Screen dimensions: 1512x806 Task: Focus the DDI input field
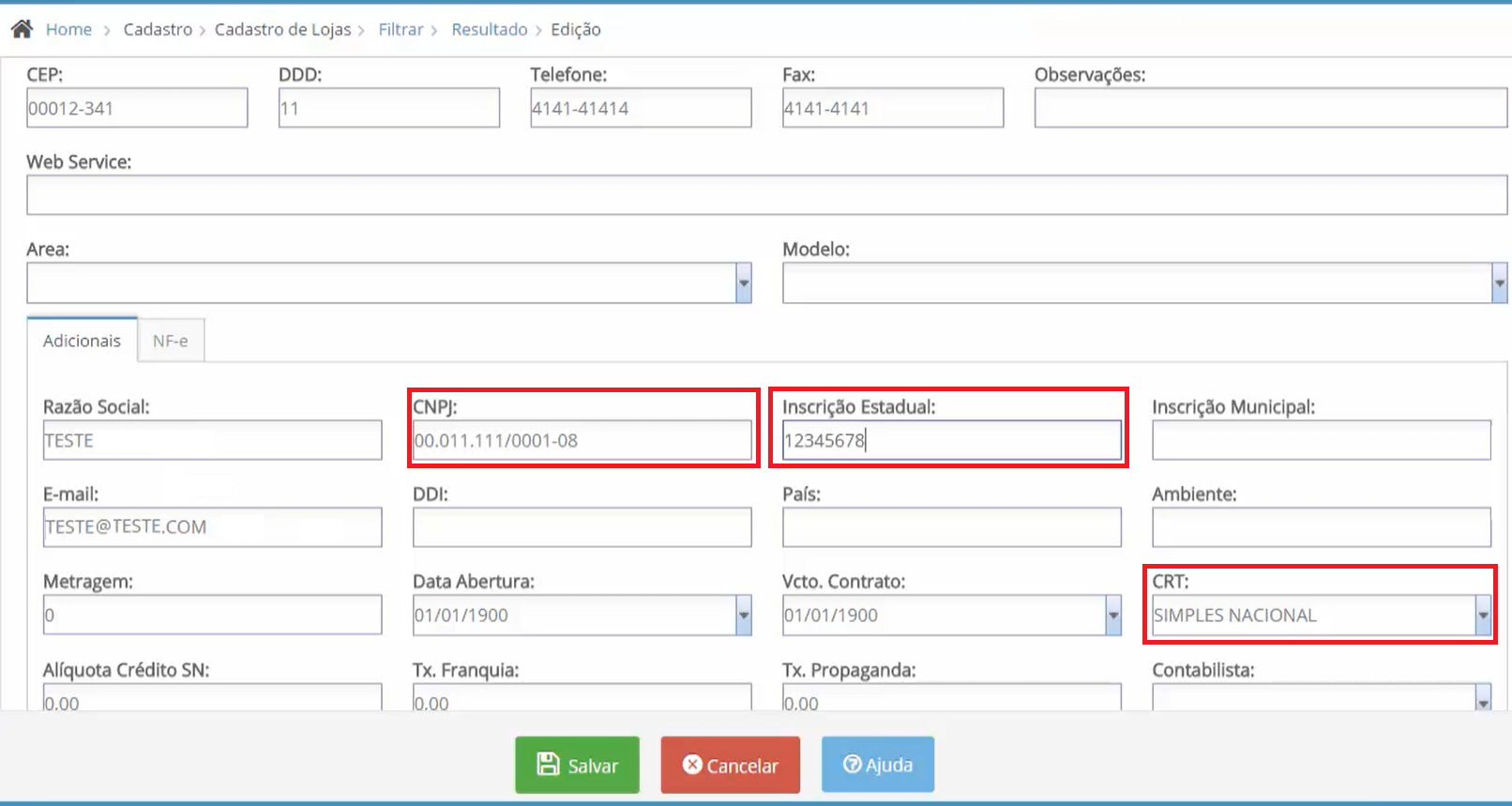(582, 527)
